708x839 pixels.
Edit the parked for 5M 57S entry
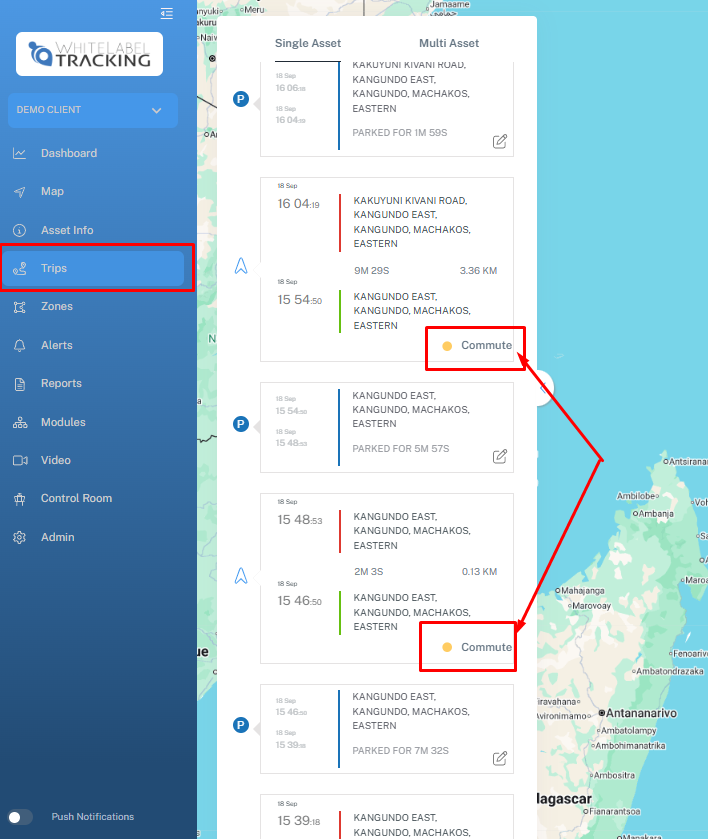click(500, 457)
